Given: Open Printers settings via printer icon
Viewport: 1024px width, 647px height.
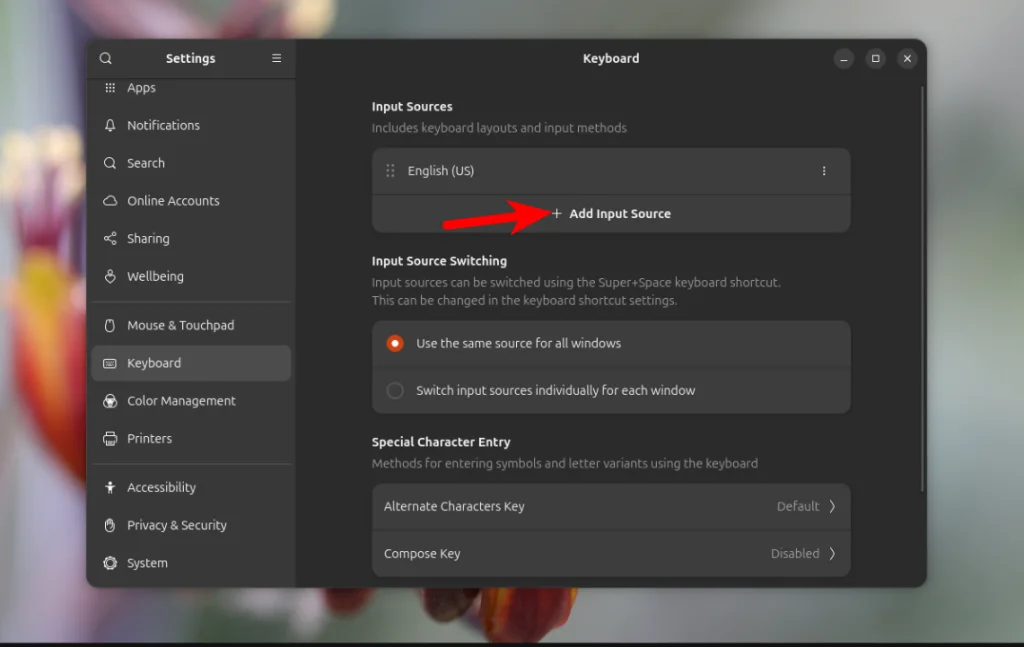Looking at the screenshot, I should click(x=110, y=438).
